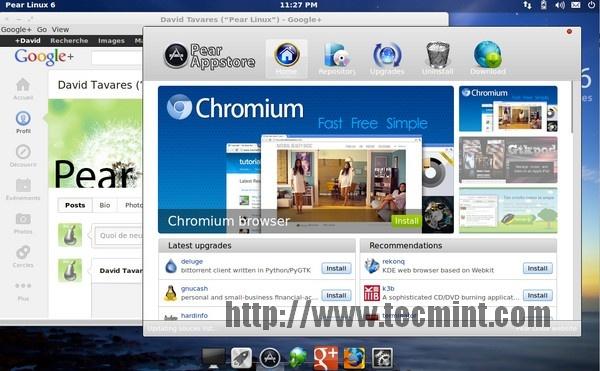Open the monitor desktop icon in the dock

213,358
